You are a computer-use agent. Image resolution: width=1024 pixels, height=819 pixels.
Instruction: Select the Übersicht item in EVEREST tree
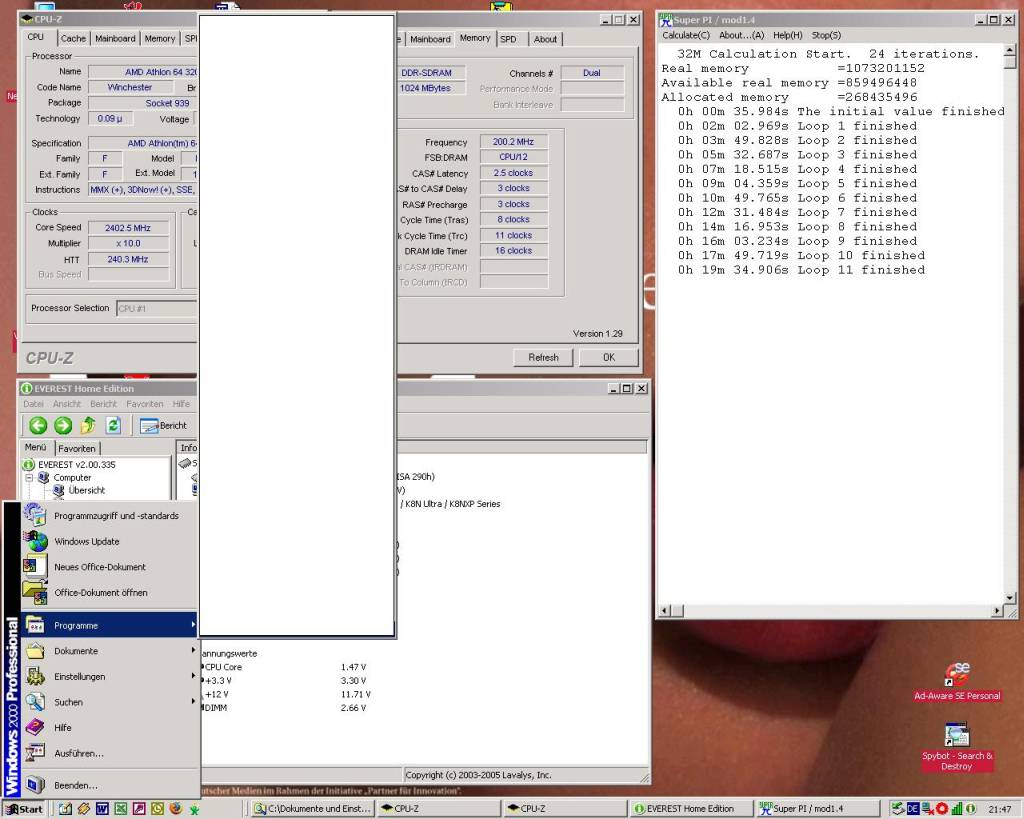coord(86,490)
